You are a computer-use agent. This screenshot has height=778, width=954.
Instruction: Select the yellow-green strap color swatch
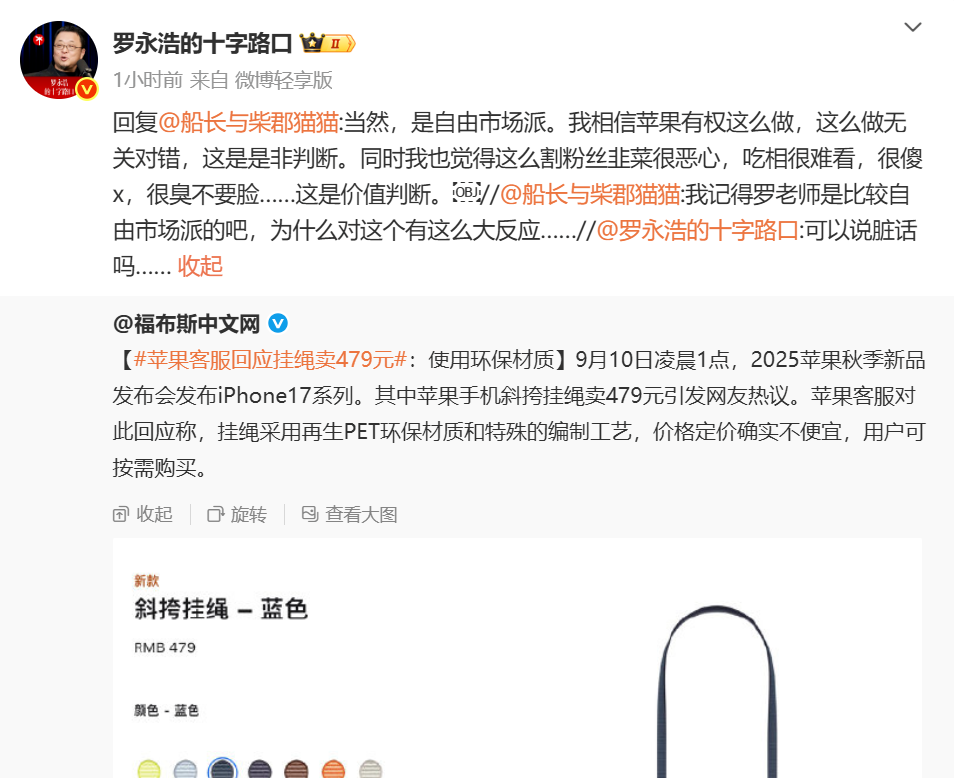point(149,769)
